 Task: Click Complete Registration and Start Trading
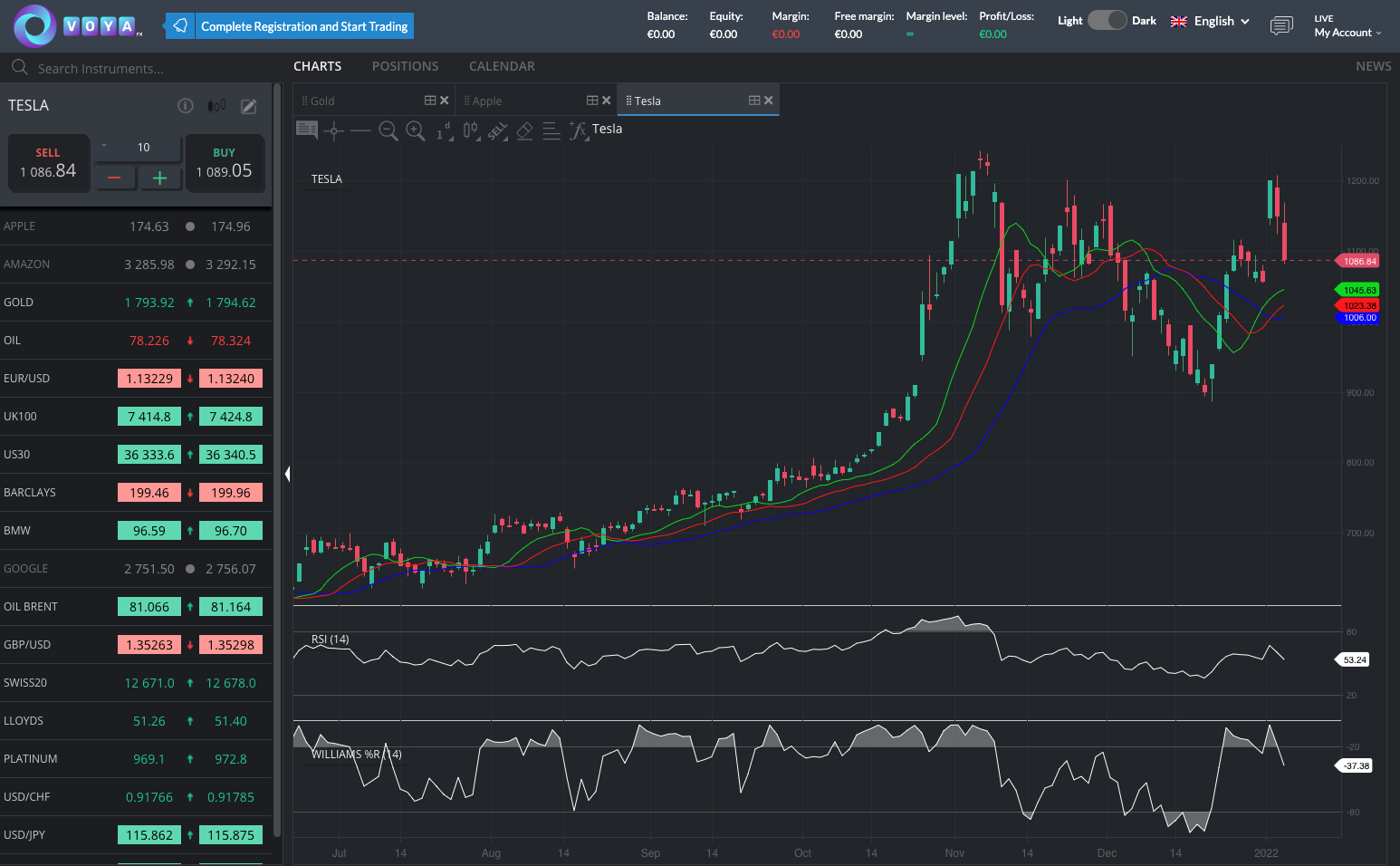304,26
